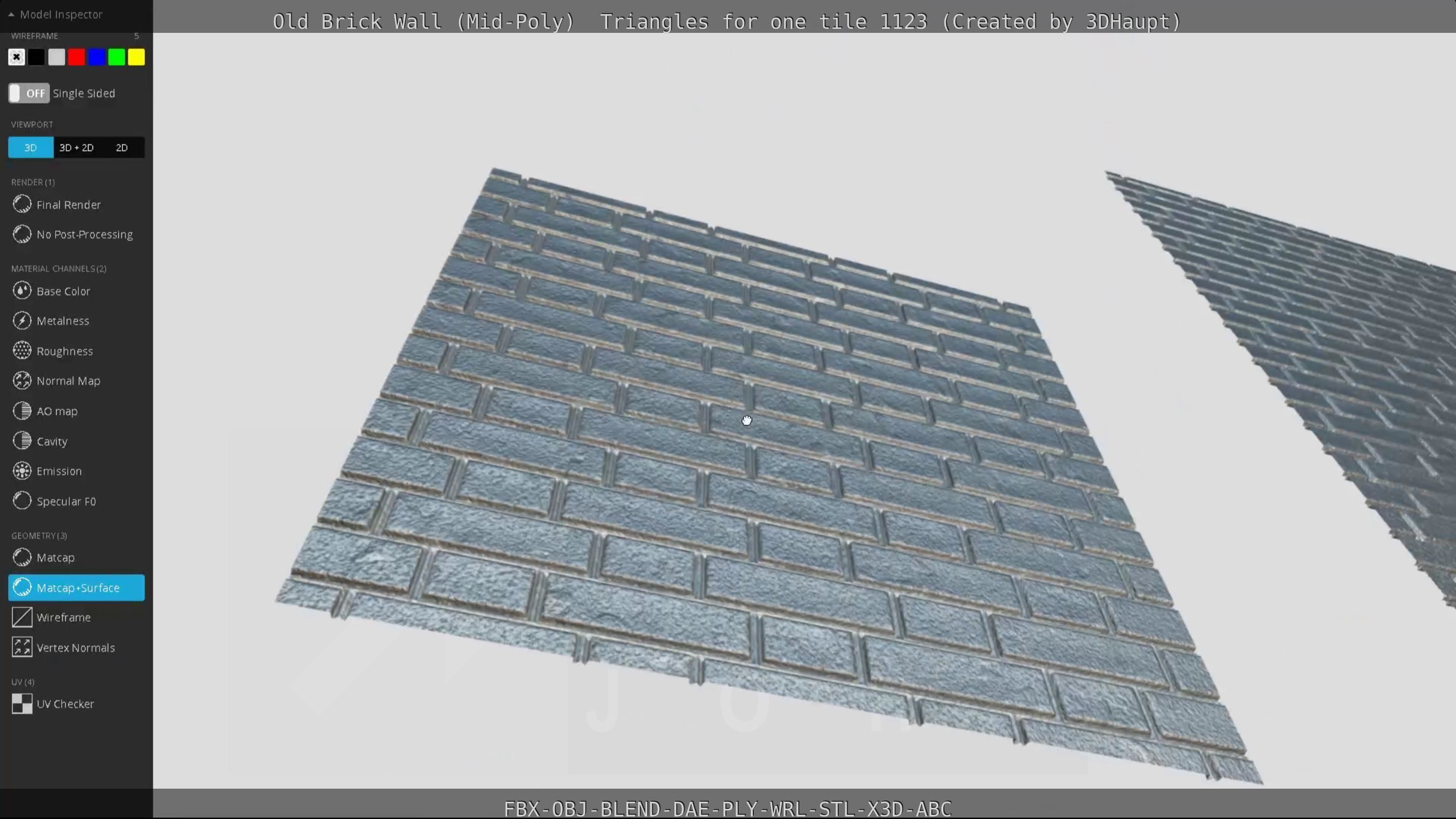The width and height of the screenshot is (1456, 819).
Task: Show the Metalness channel icon
Action: click(x=22, y=321)
